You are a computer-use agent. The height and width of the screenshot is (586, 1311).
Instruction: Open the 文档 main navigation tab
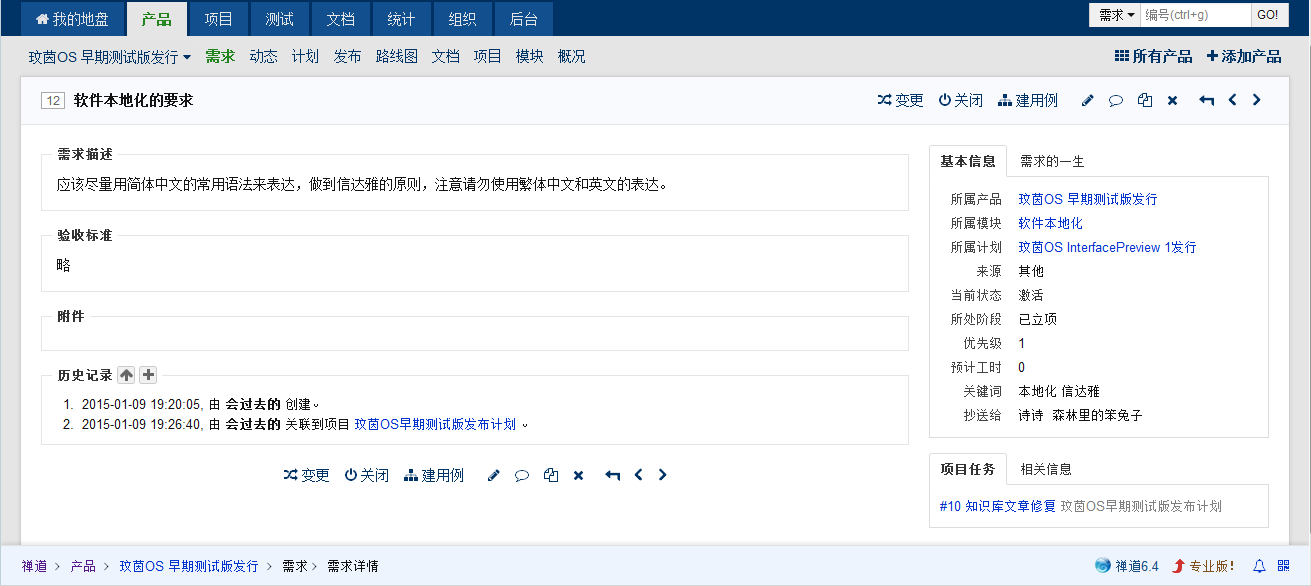point(340,19)
